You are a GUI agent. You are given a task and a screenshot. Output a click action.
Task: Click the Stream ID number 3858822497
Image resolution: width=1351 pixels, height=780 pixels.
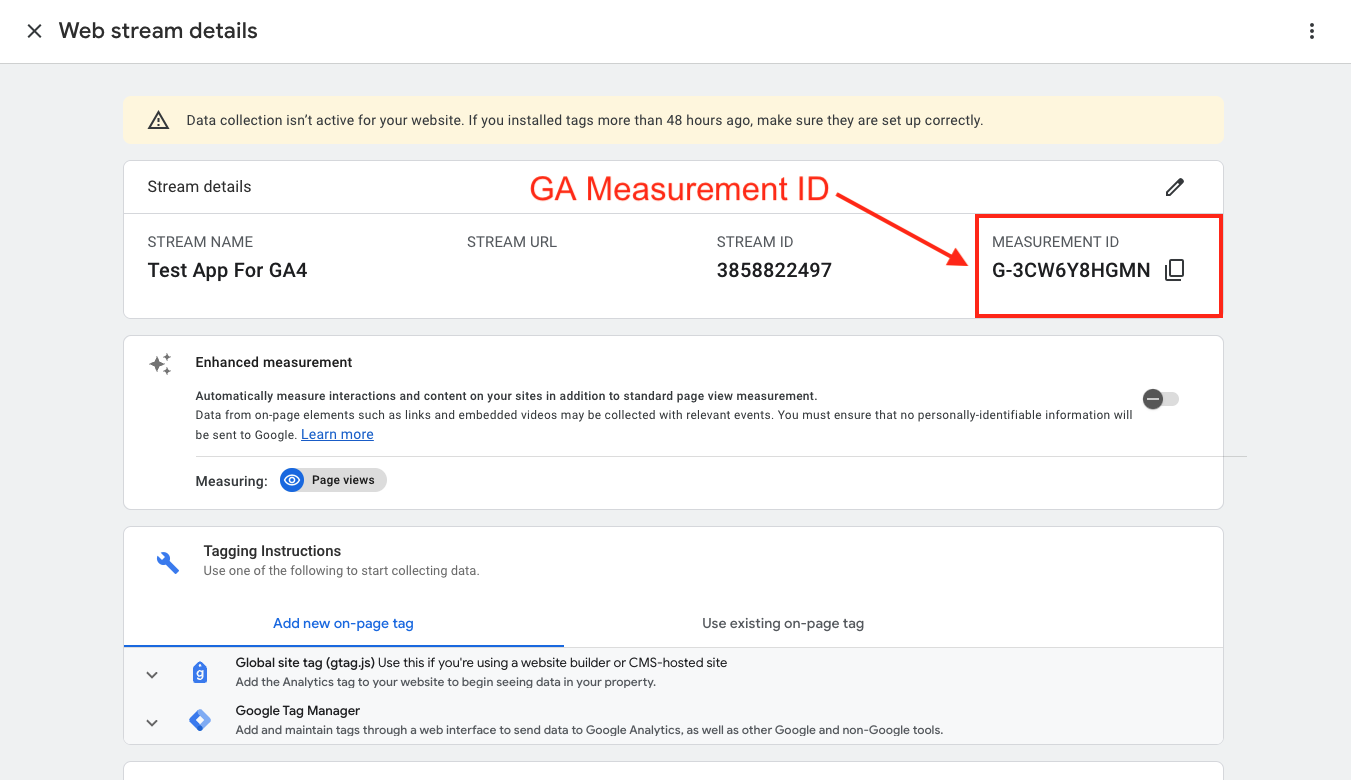pyautogui.click(x=774, y=270)
